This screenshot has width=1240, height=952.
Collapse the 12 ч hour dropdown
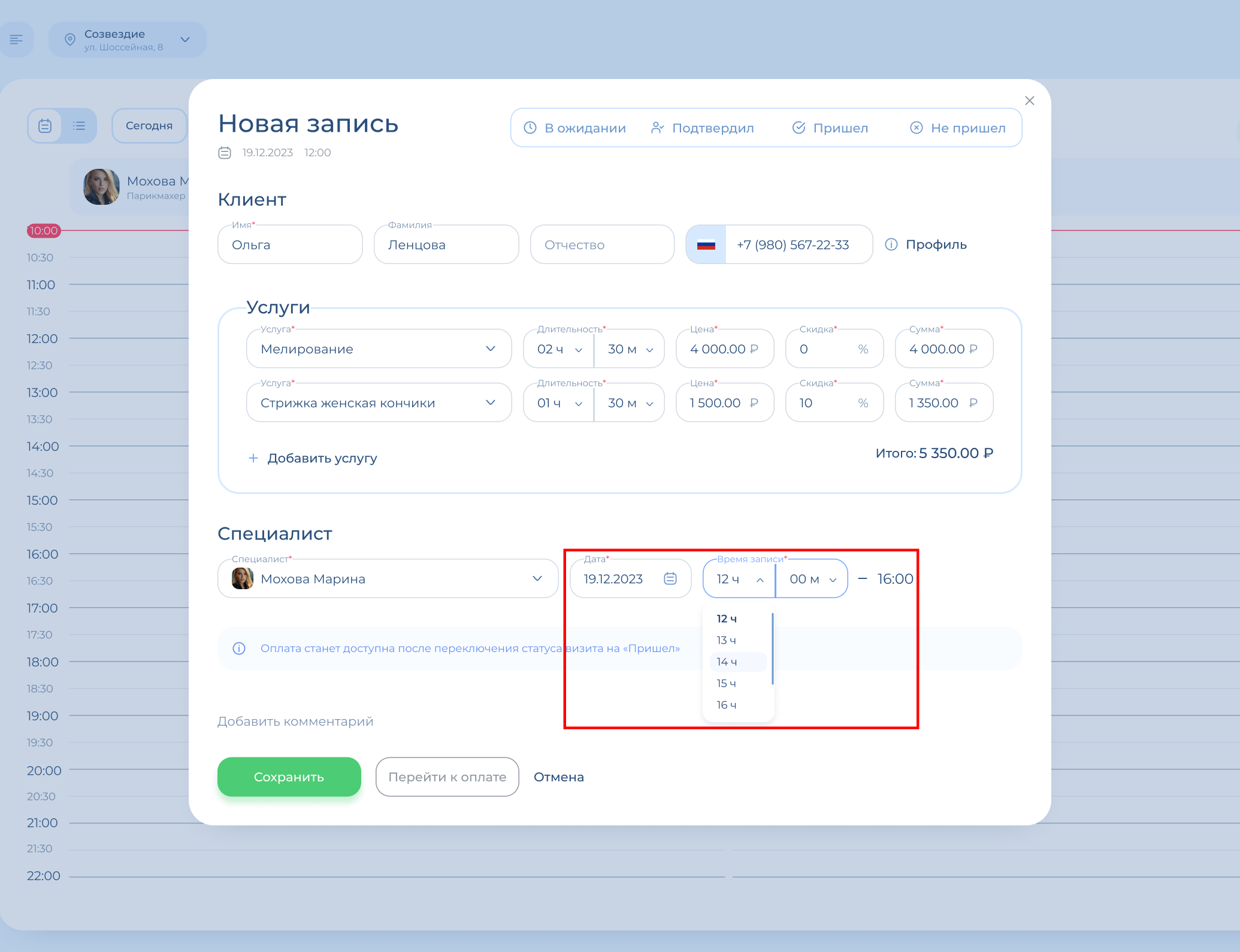pos(739,578)
